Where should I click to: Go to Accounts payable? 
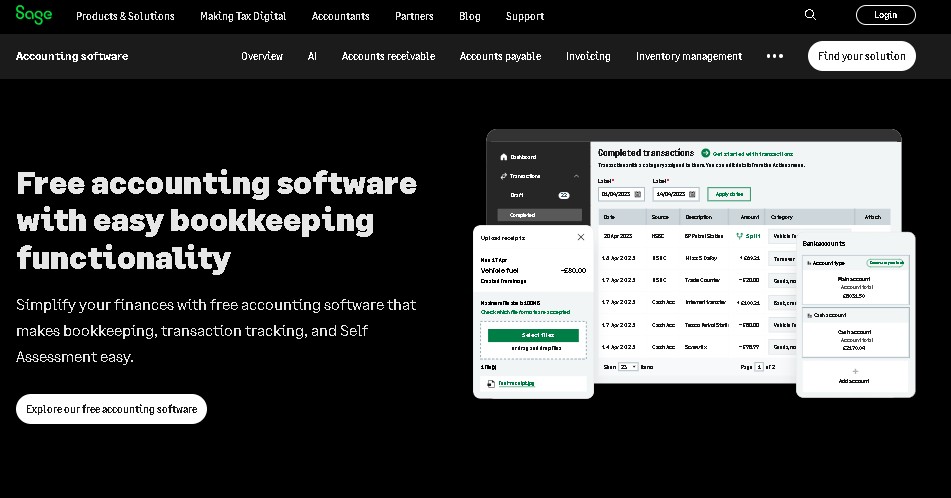click(500, 56)
